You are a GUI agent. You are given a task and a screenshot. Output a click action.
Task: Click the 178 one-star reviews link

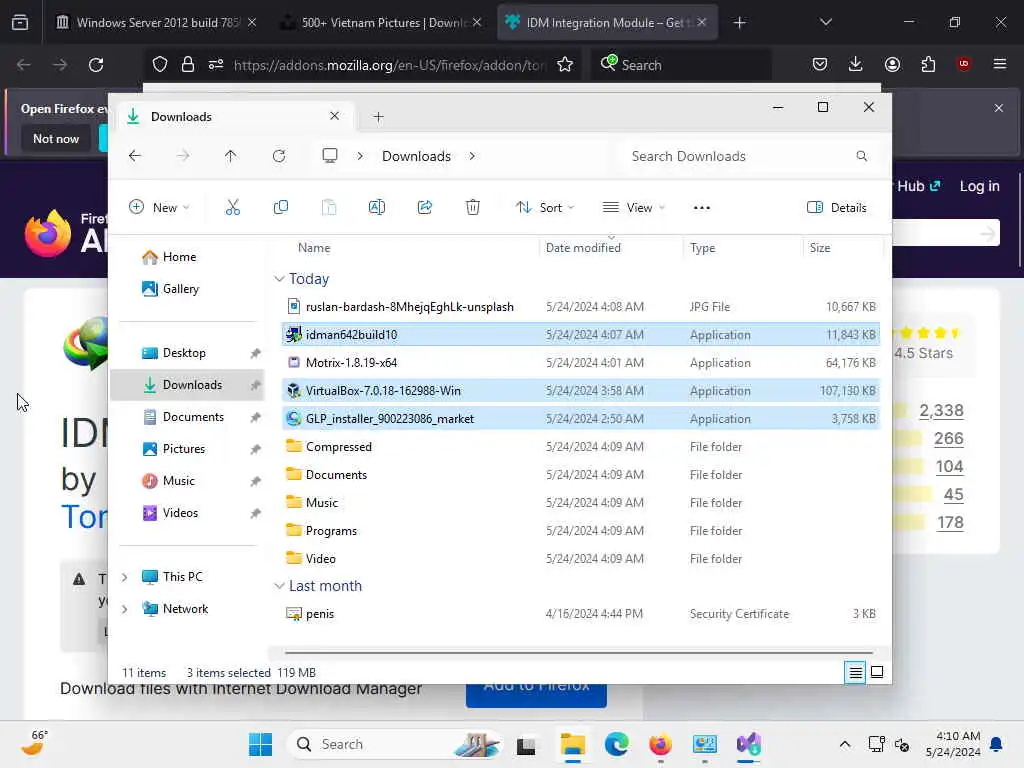(x=950, y=522)
